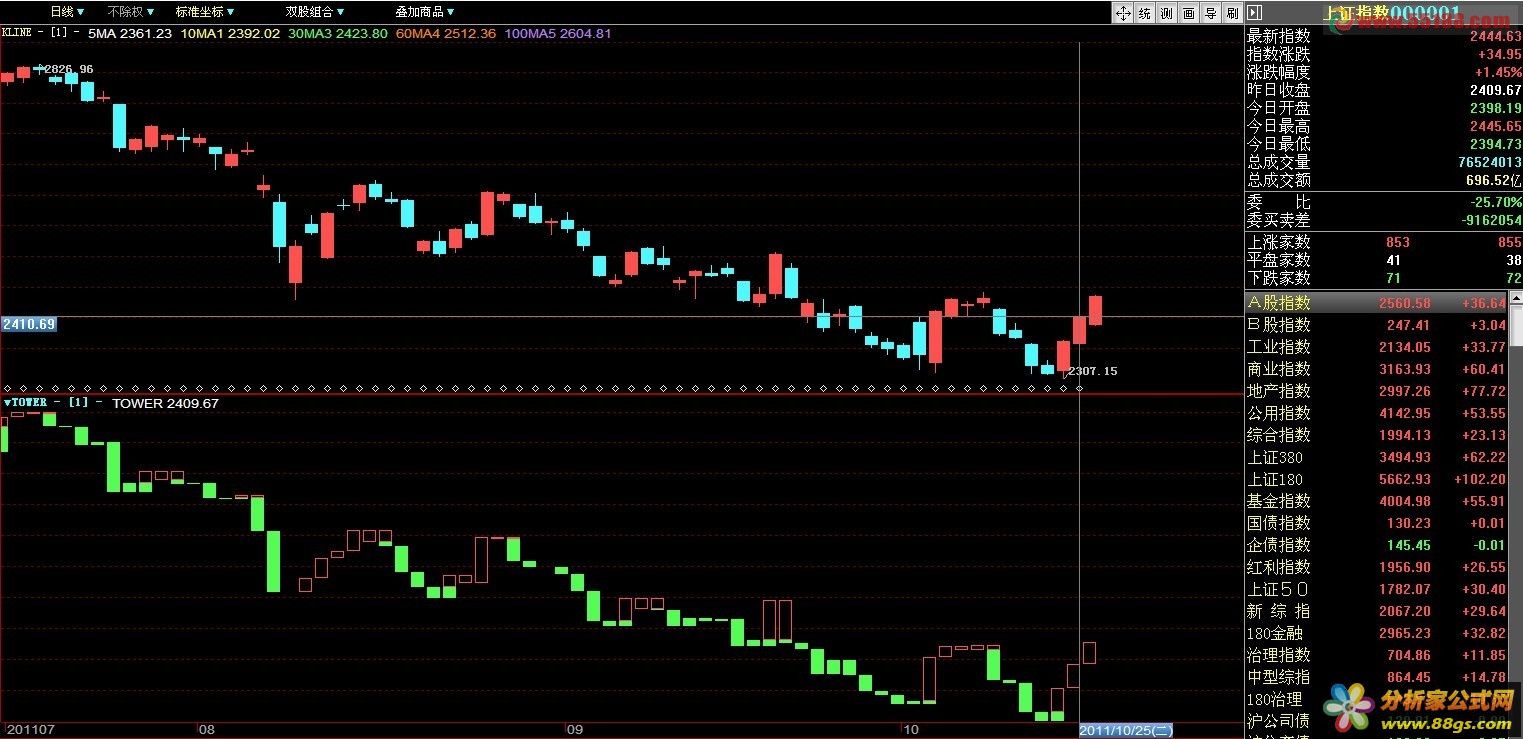
Task: Select the A股指数 row
Action: click(1376, 303)
